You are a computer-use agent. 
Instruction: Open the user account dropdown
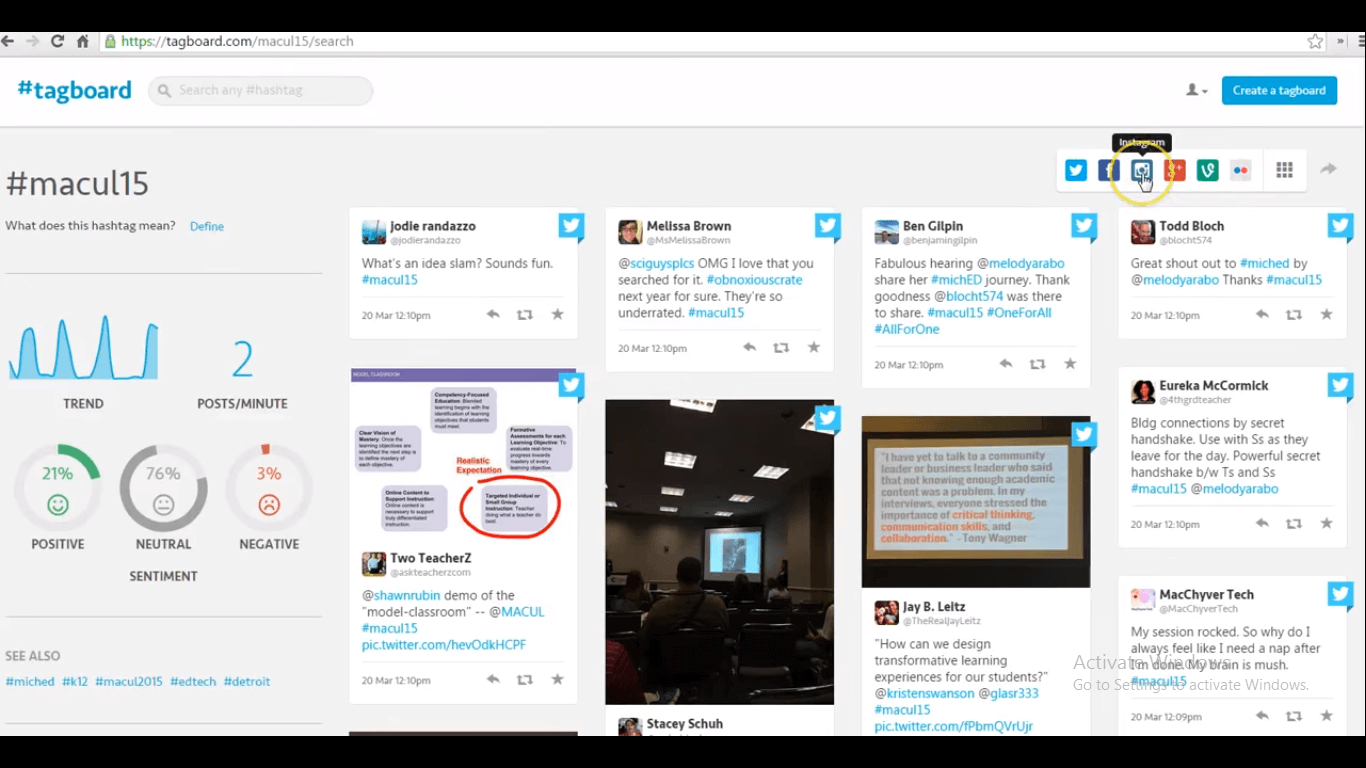tap(1196, 90)
